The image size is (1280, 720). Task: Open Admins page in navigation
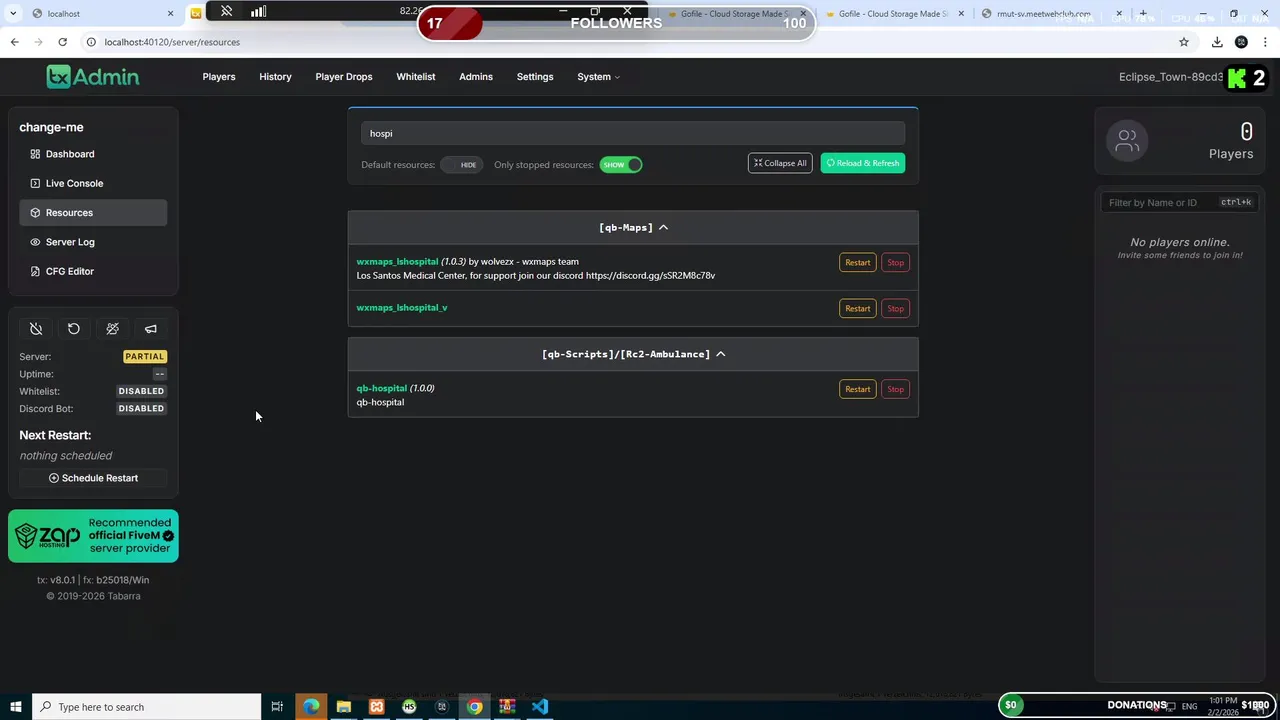pos(476,77)
